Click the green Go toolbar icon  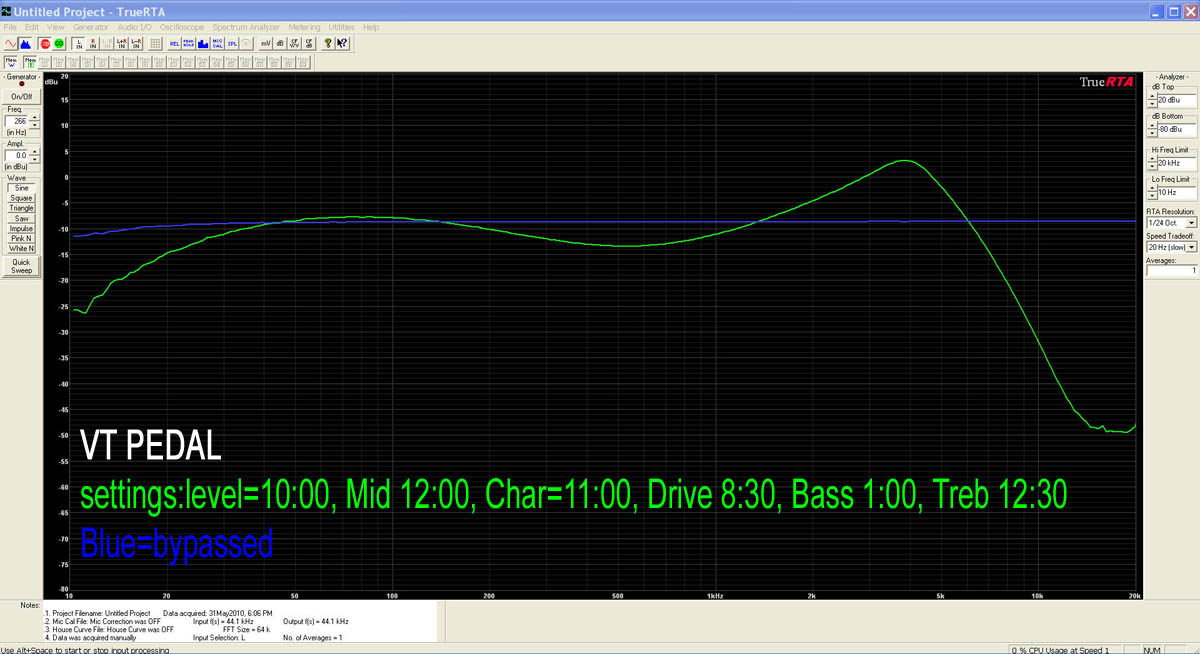point(59,43)
